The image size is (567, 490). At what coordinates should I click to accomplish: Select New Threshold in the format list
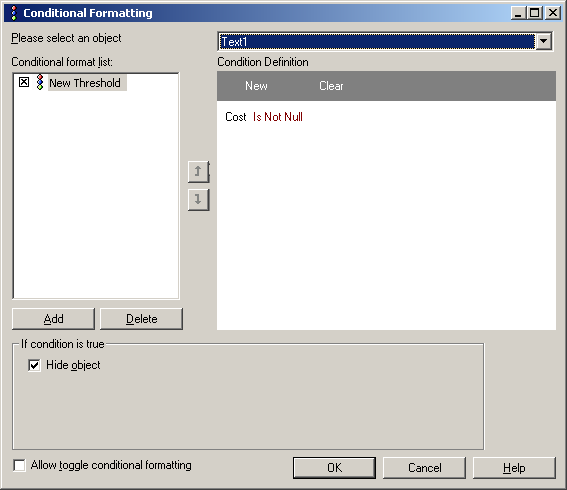click(x=85, y=83)
